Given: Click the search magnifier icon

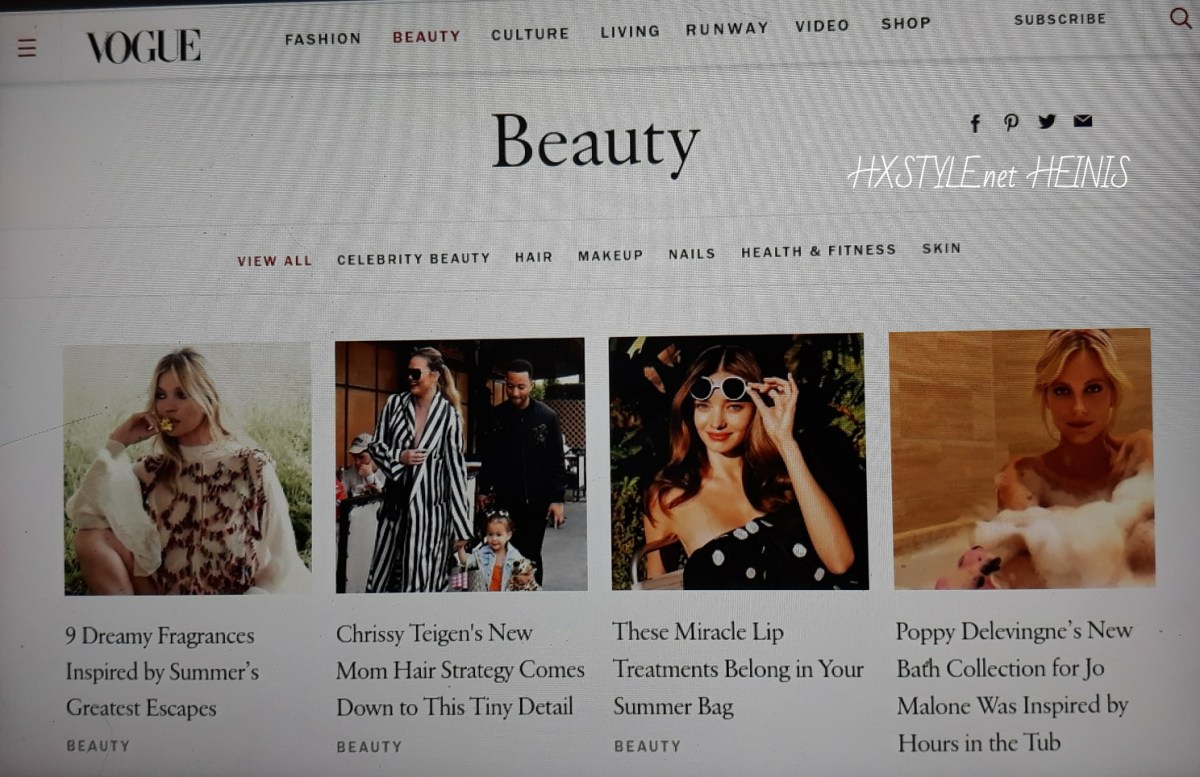Looking at the screenshot, I should coord(1180,18).
